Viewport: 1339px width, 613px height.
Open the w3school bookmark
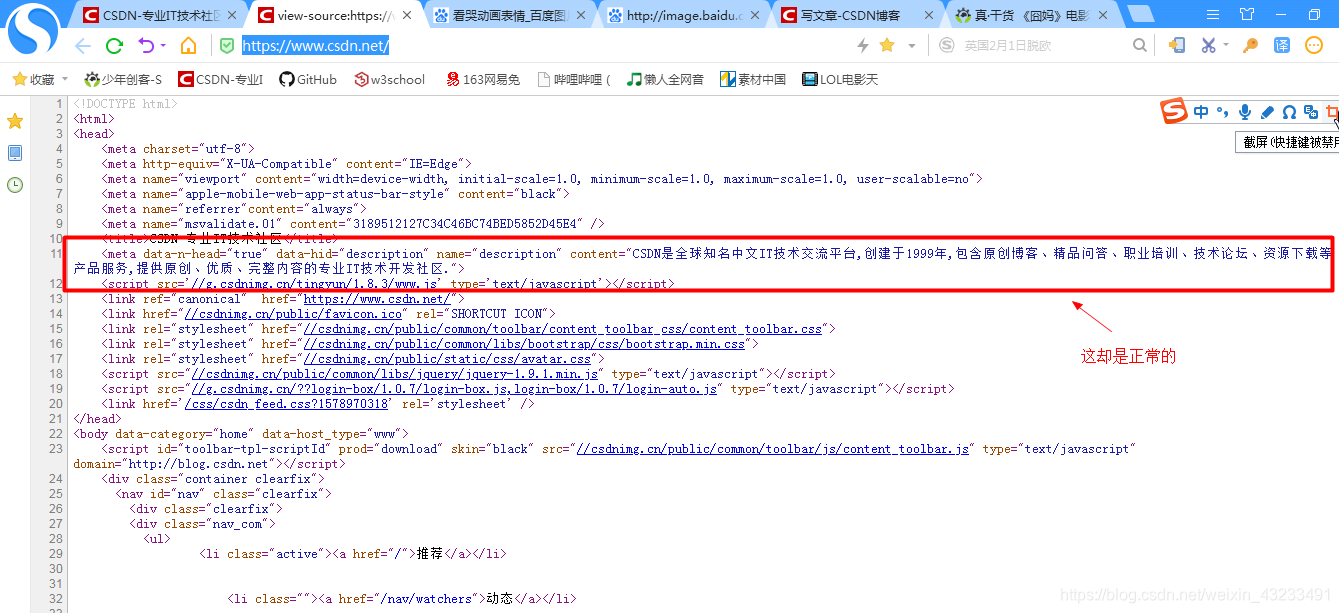point(389,79)
